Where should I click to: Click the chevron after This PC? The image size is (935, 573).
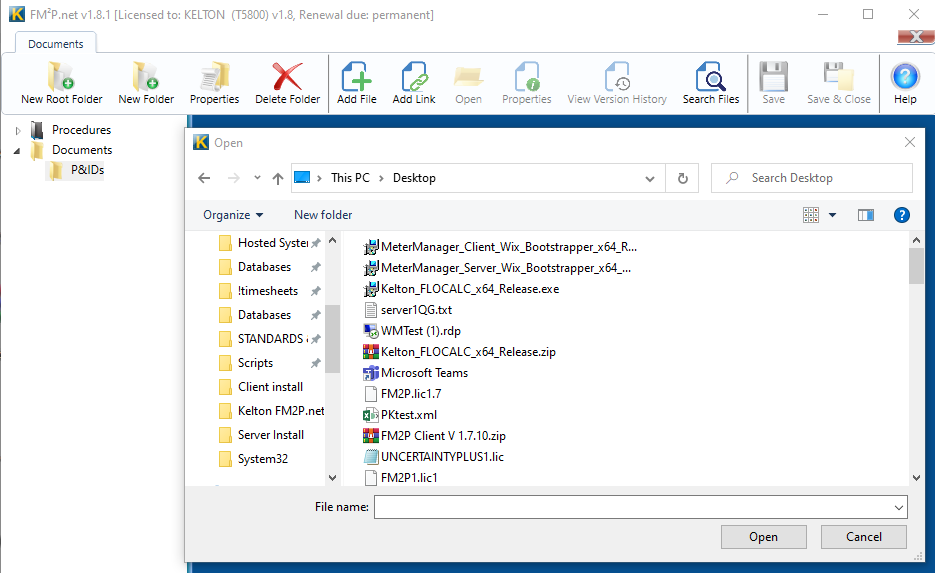click(x=381, y=178)
